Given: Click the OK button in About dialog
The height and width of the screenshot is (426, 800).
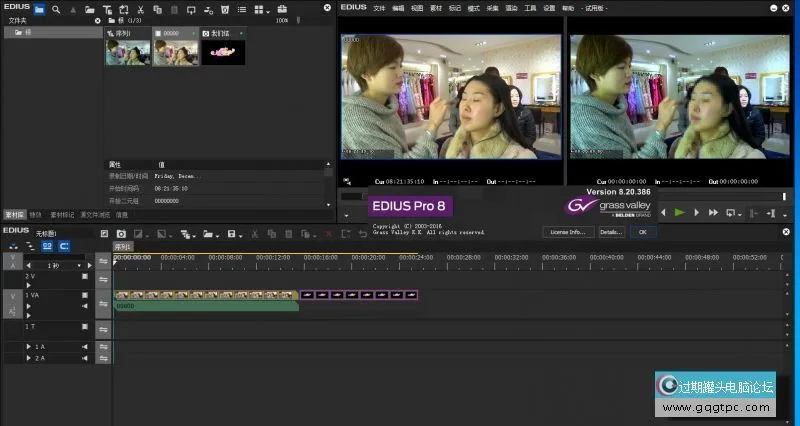Looking at the screenshot, I should (642, 231).
